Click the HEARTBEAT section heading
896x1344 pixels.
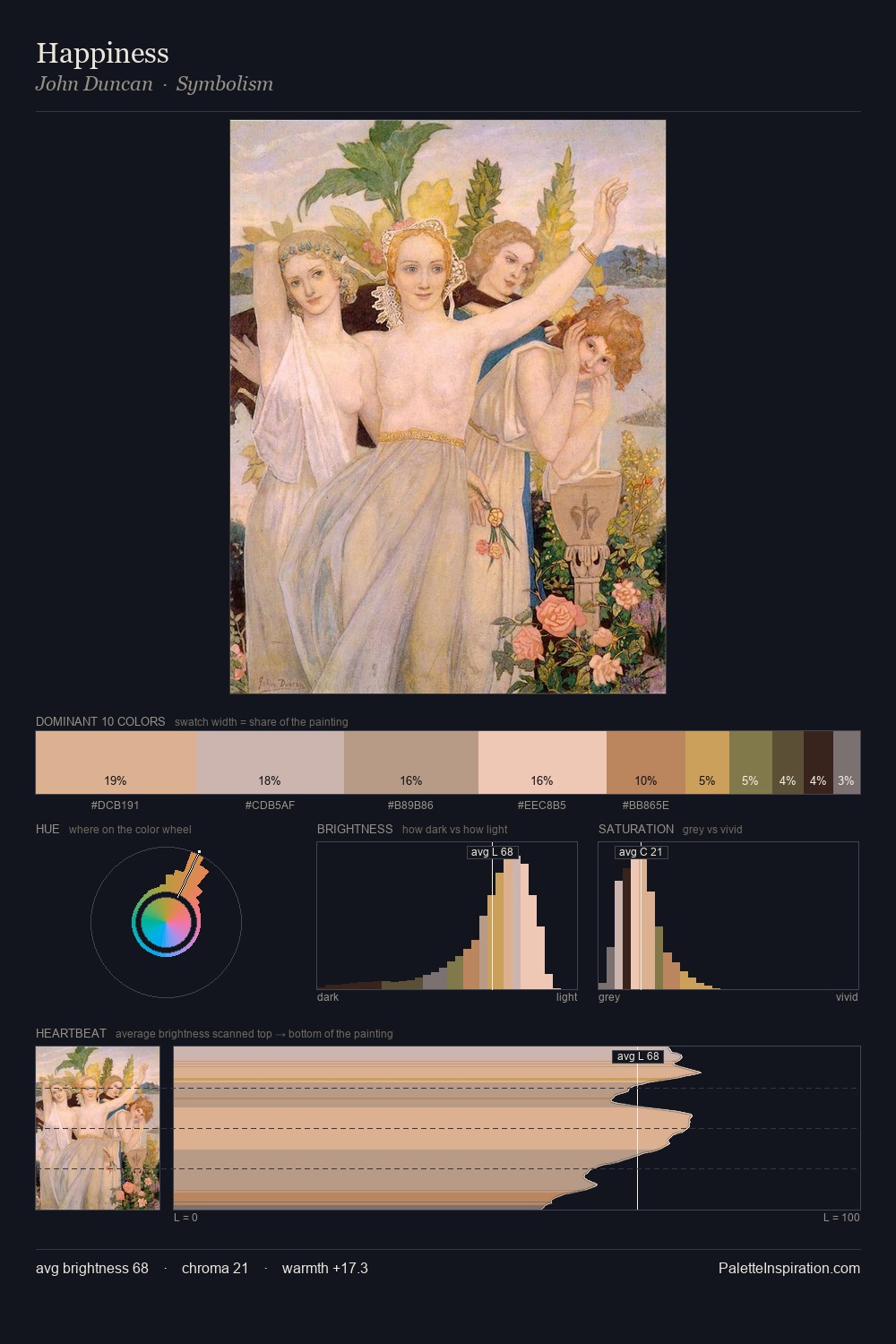pyautogui.click(x=71, y=1033)
